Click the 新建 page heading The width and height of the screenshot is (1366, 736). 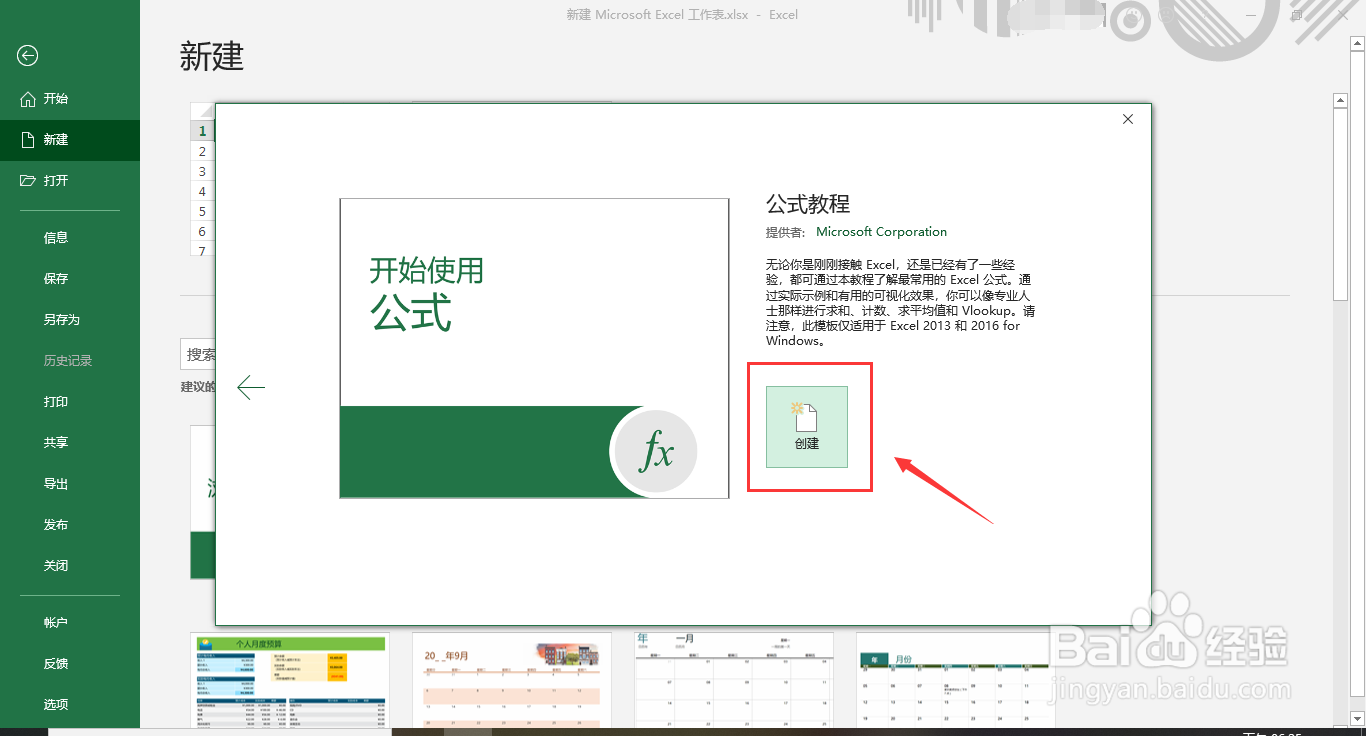tap(212, 56)
